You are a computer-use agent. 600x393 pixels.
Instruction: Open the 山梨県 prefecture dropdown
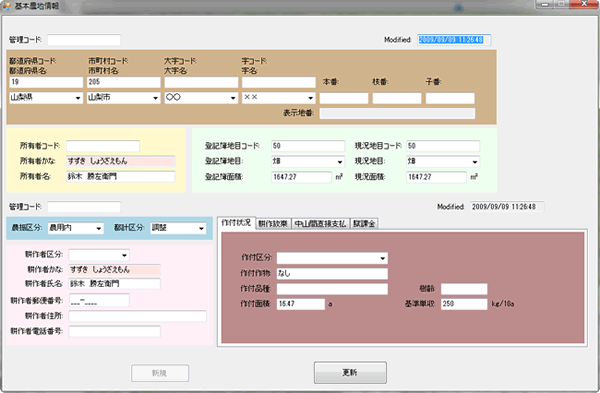(78, 98)
